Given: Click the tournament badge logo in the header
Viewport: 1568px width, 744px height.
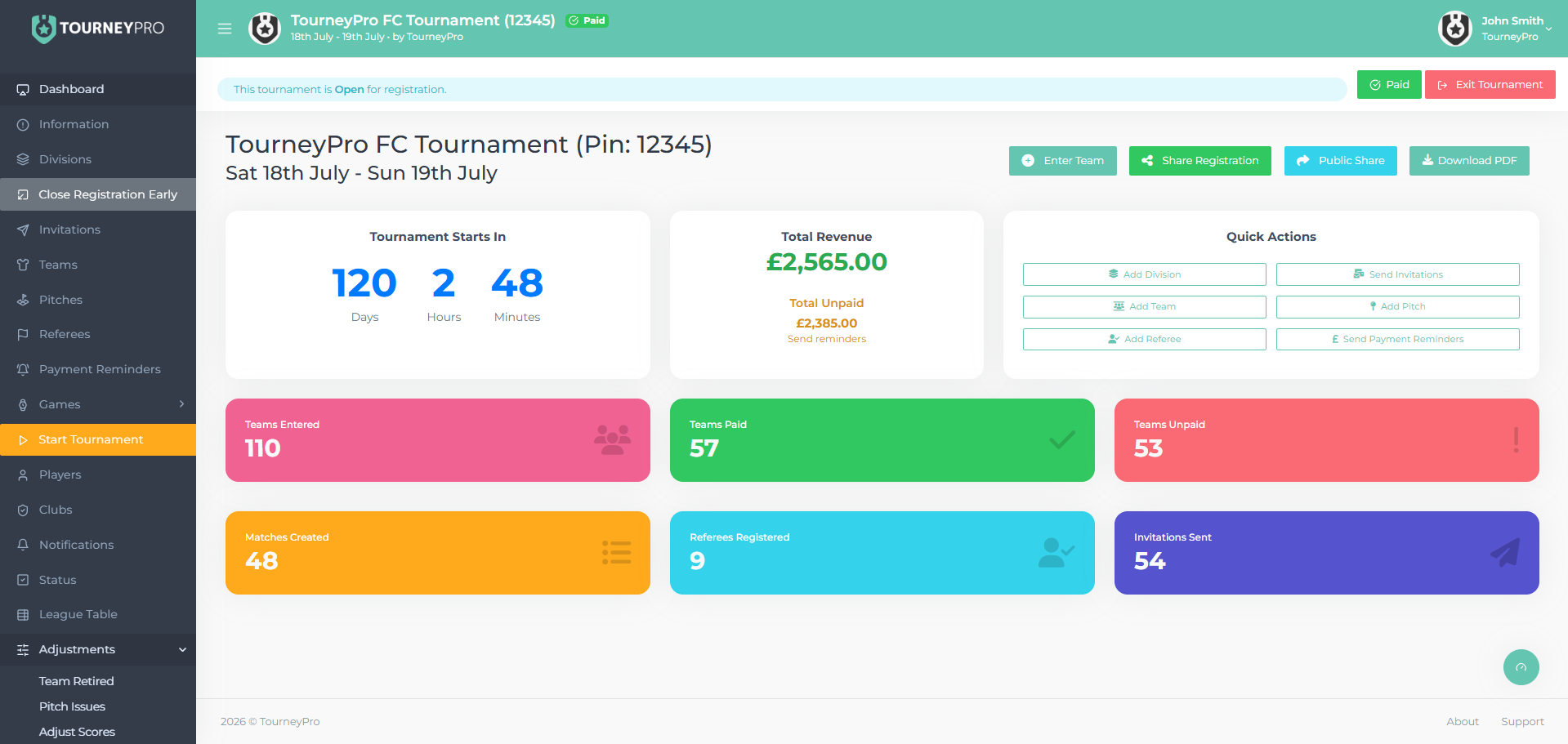Looking at the screenshot, I should point(264,27).
